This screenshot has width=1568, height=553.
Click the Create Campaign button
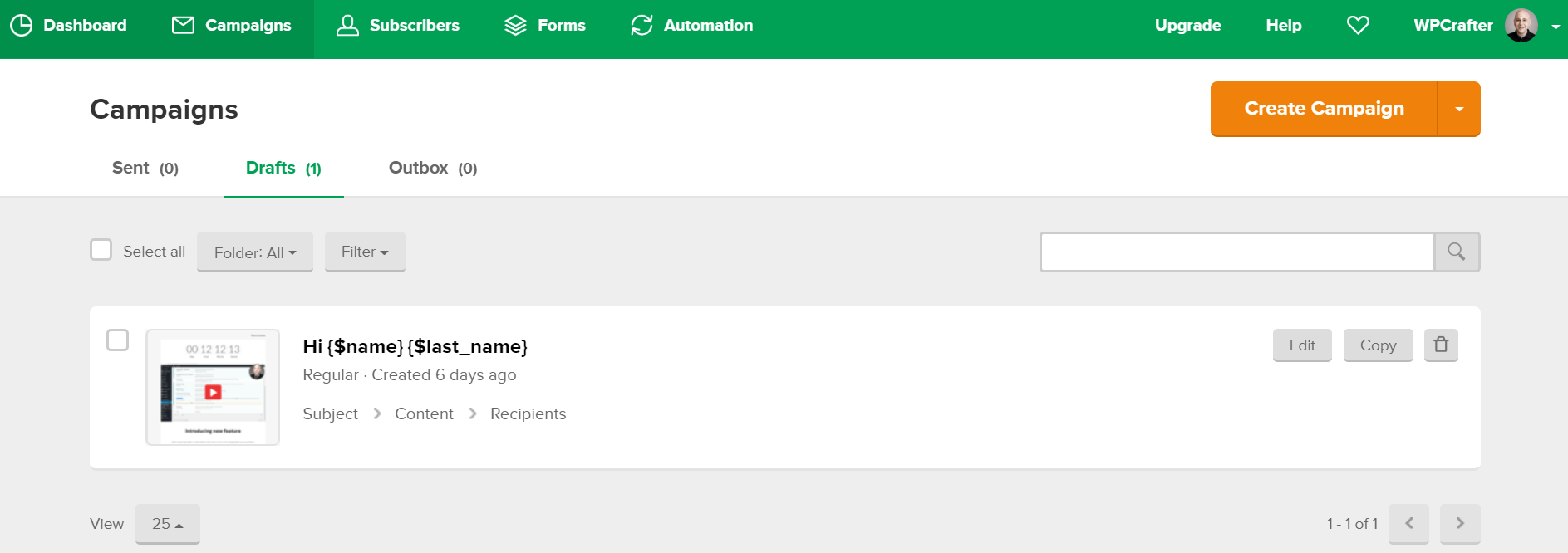click(x=1324, y=109)
